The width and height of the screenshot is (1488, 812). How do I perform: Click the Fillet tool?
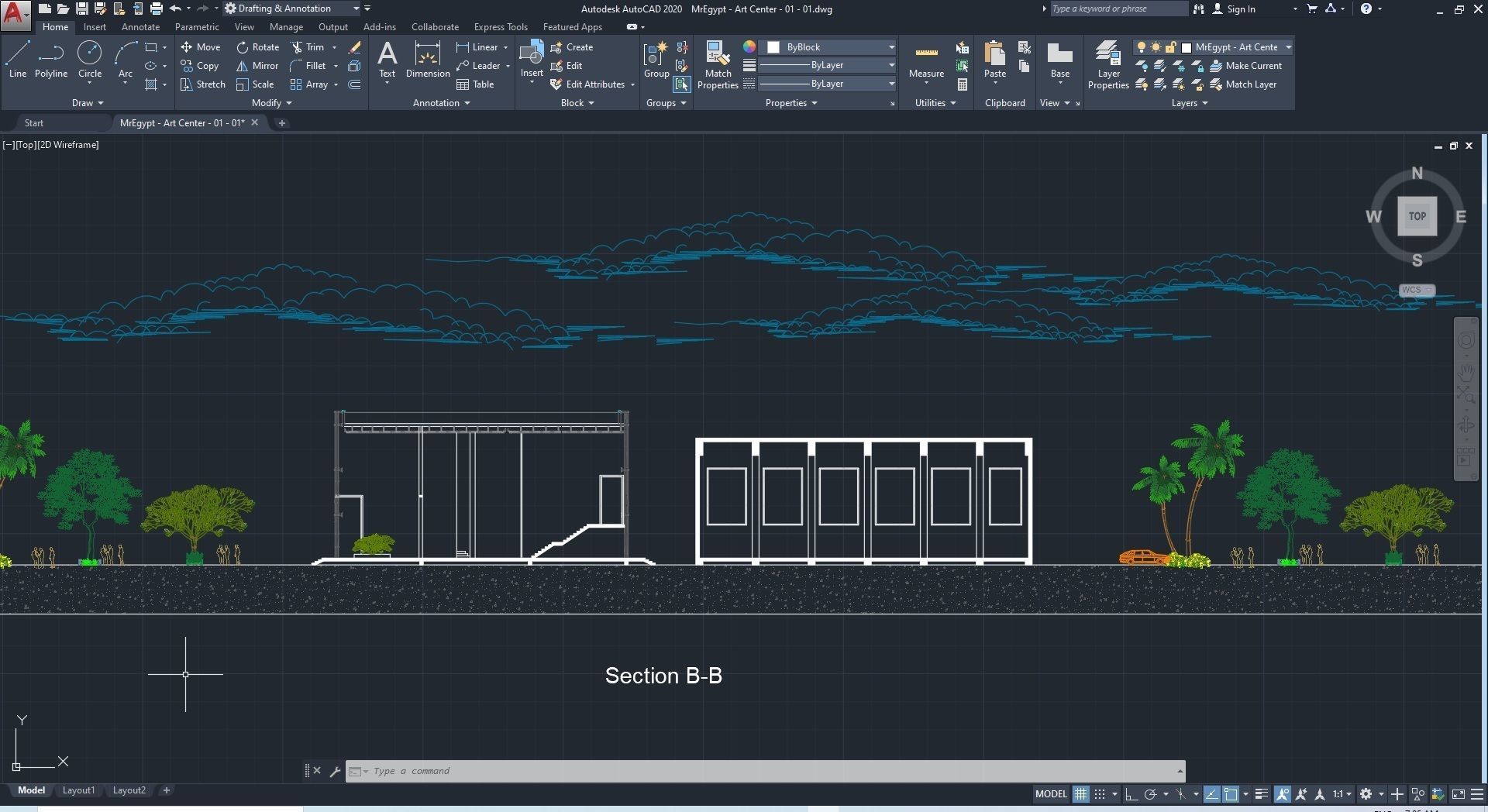point(308,66)
